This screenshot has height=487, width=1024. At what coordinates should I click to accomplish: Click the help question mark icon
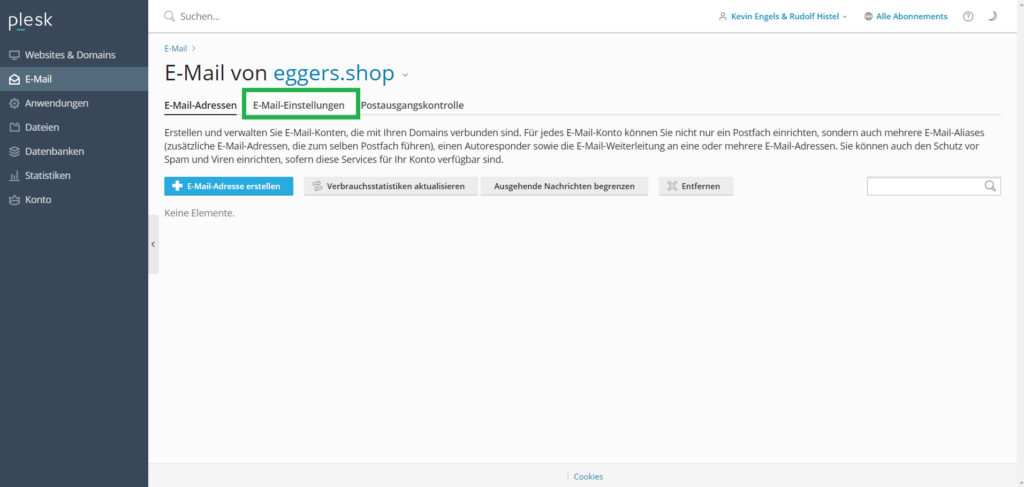[x=968, y=17]
